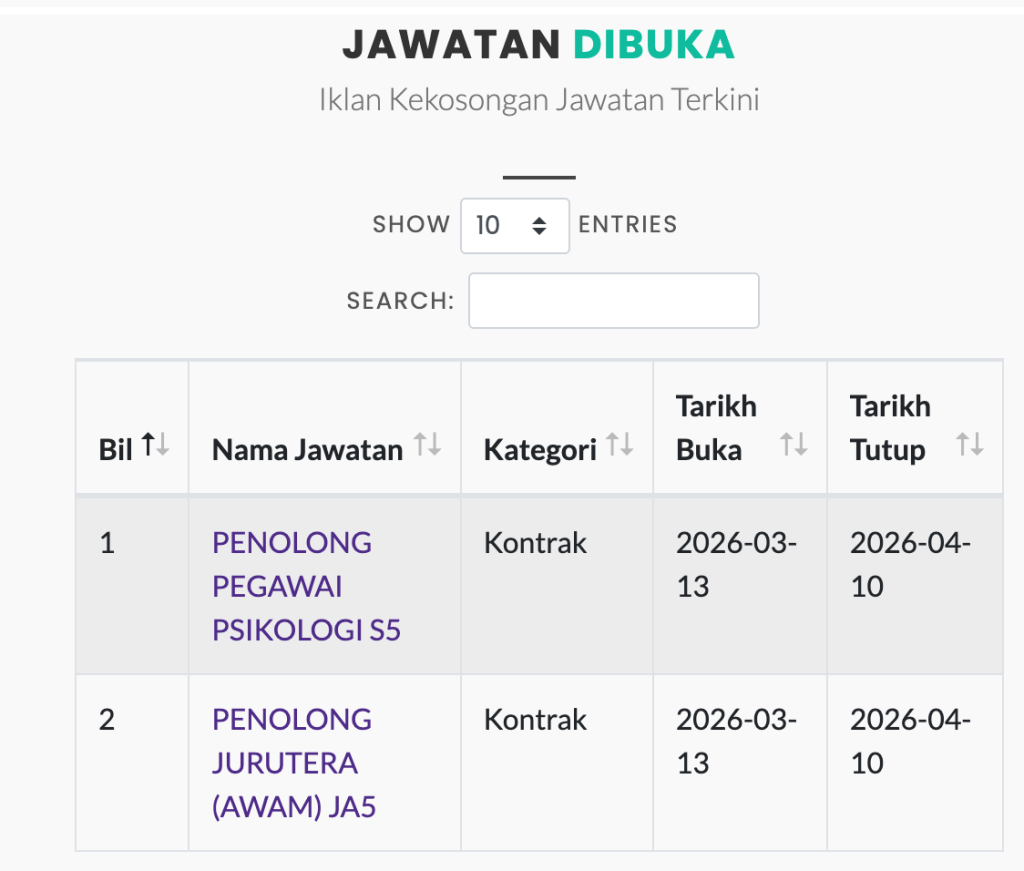
Task: Click the row number 2 cell
Action: pyautogui.click(x=107, y=720)
